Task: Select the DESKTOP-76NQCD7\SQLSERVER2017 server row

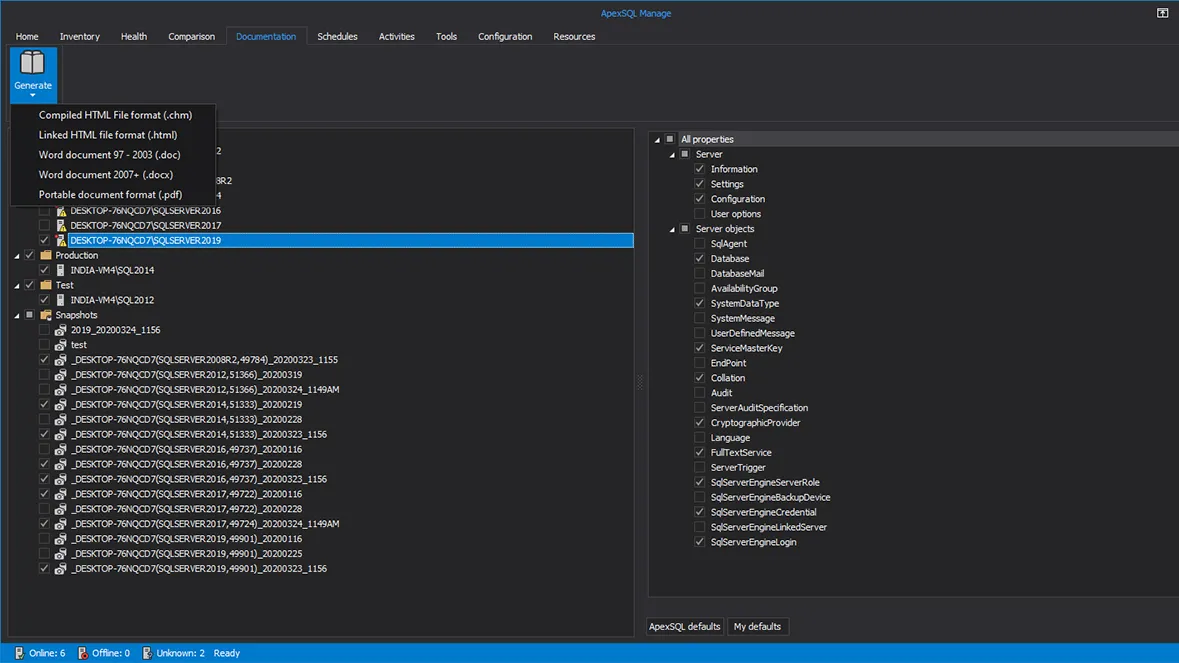Action: (145, 226)
